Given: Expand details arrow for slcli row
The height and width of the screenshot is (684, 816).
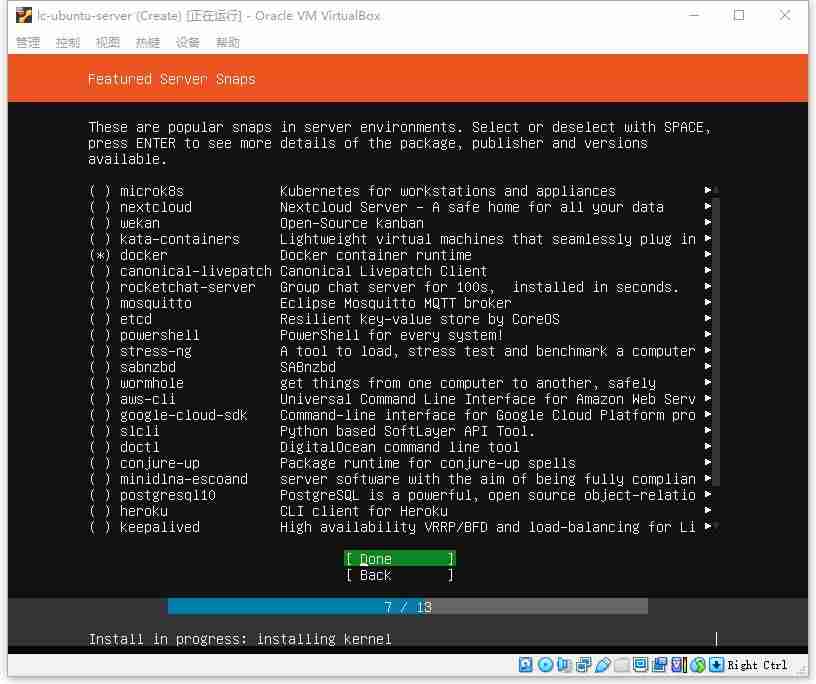Looking at the screenshot, I should point(707,431).
